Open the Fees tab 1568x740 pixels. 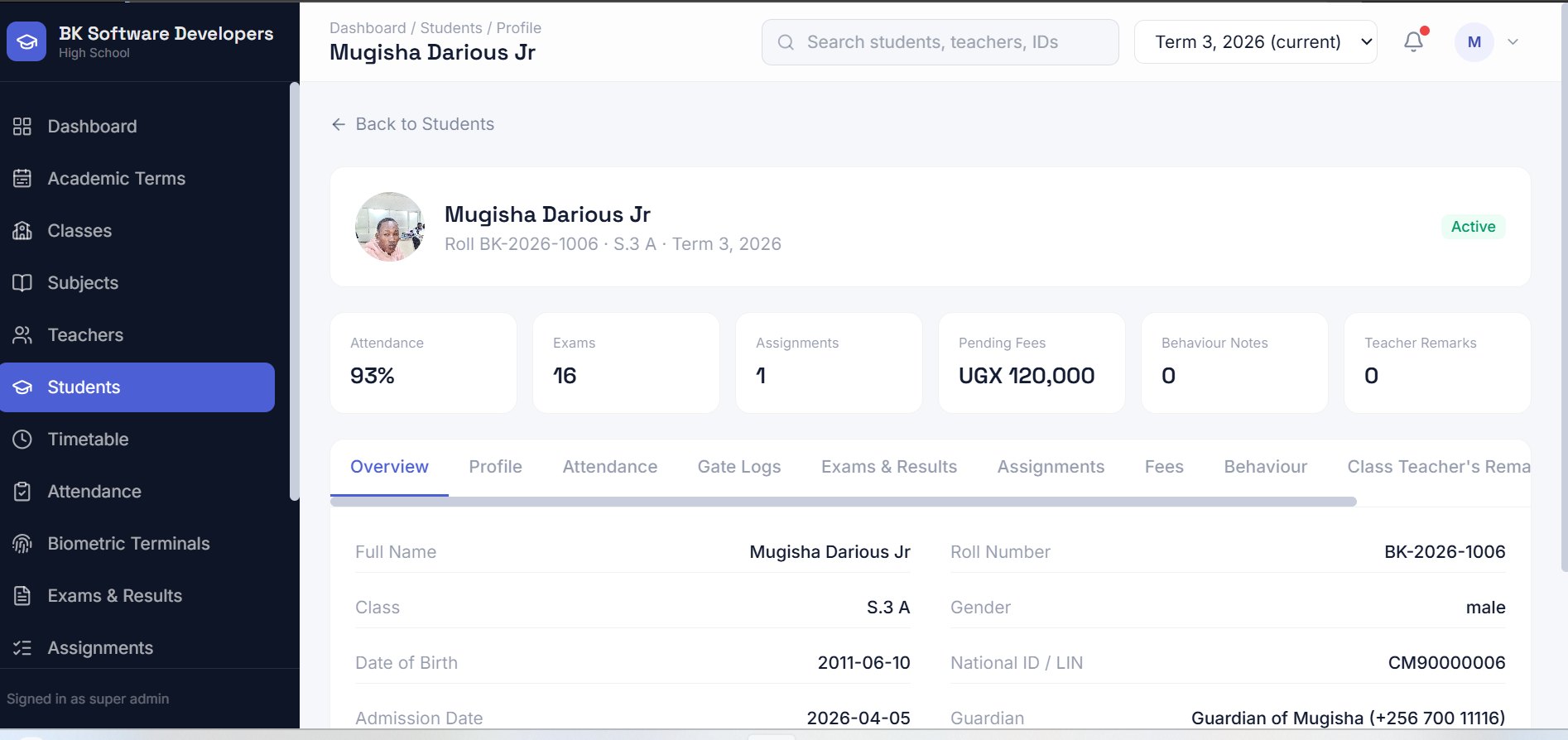(1164, 467)
